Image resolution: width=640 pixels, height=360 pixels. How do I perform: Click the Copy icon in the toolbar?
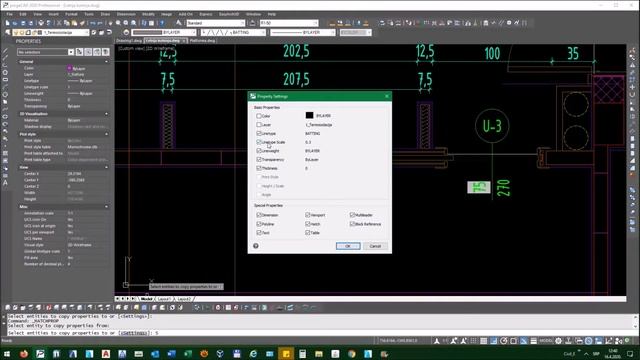pos(67,23)
